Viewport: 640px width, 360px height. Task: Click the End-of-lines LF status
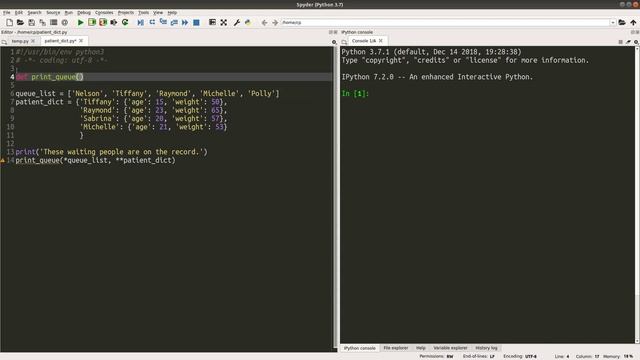(479, 357)
